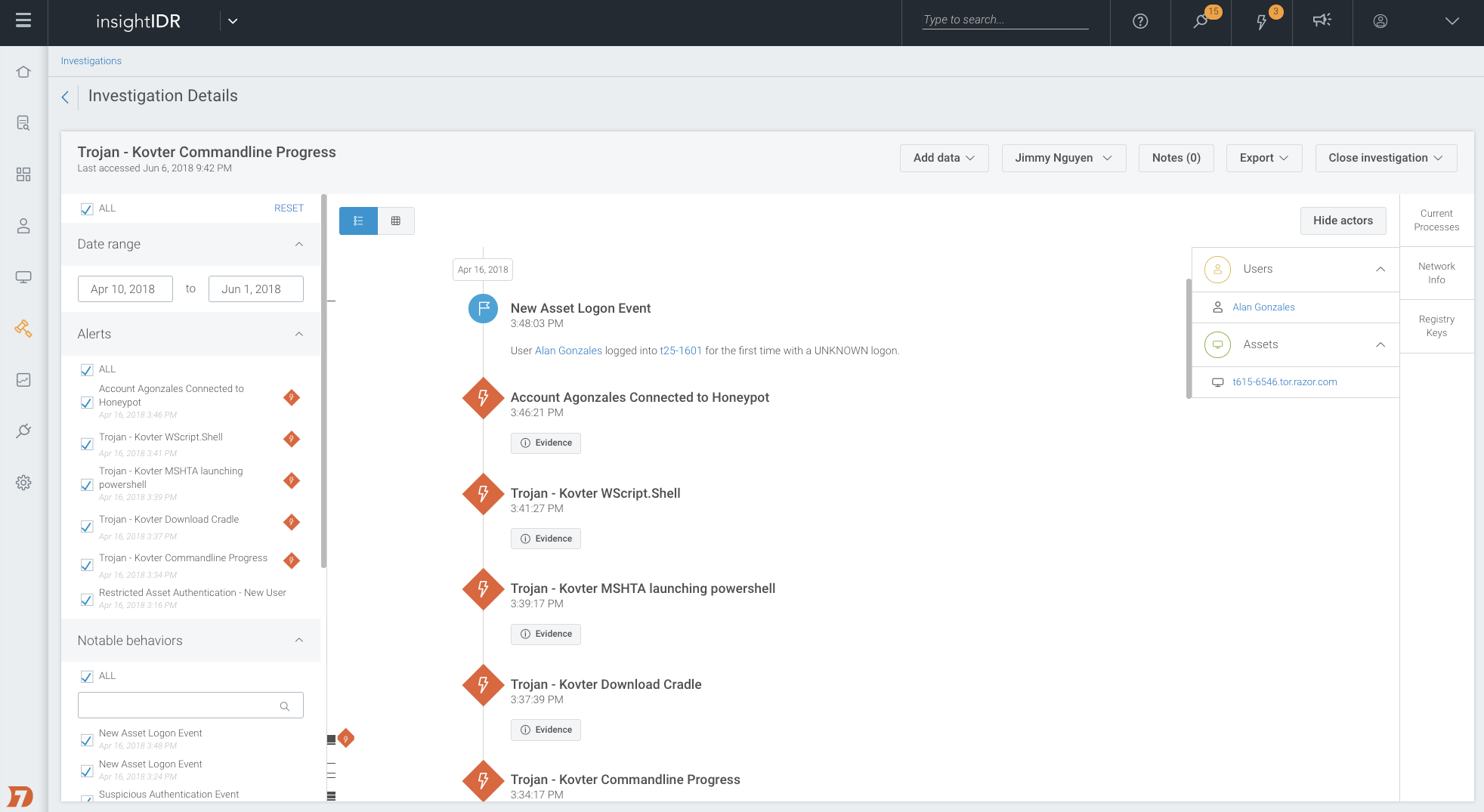The image size is (1484, 812).
Task: Select the Registry Keys tab
Action: click(x=1436, y=326)
